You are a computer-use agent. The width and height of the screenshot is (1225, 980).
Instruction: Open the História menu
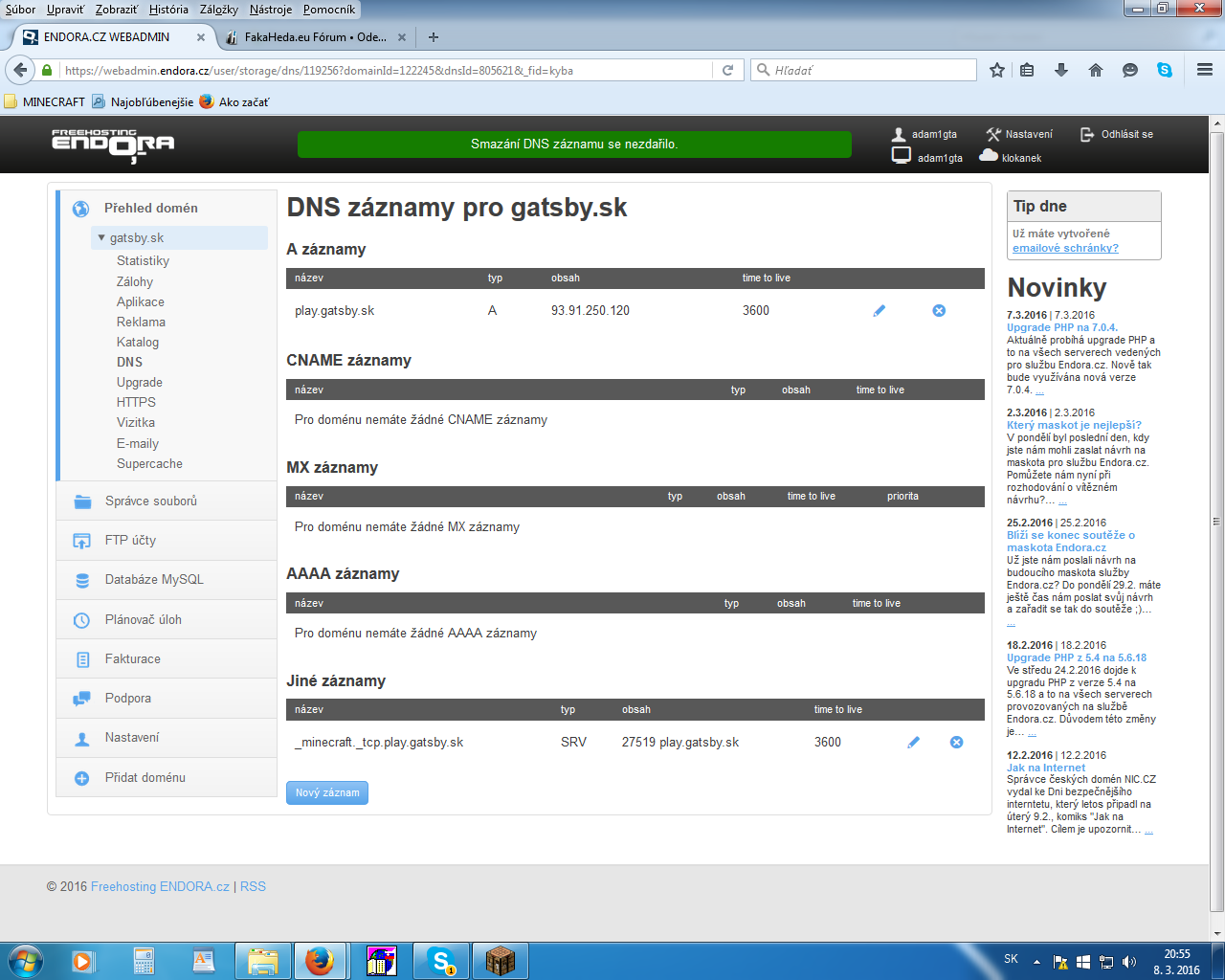[168, 10]
